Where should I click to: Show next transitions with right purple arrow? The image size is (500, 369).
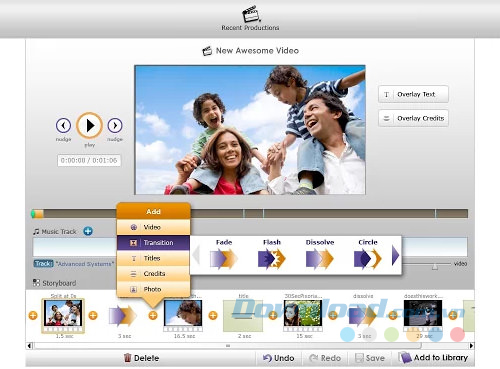[x=395, y=255]
